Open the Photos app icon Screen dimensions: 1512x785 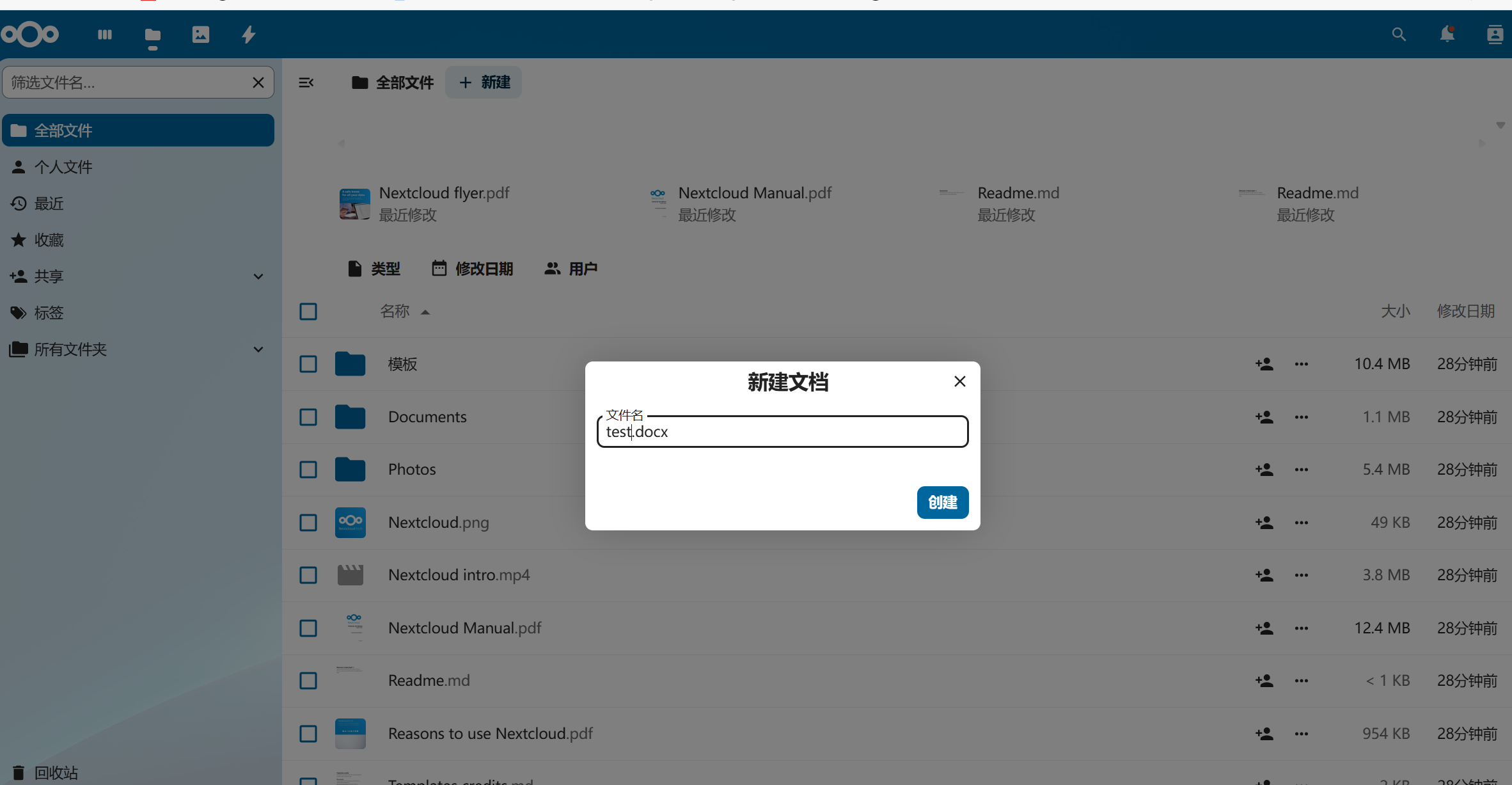click(200, 35)
